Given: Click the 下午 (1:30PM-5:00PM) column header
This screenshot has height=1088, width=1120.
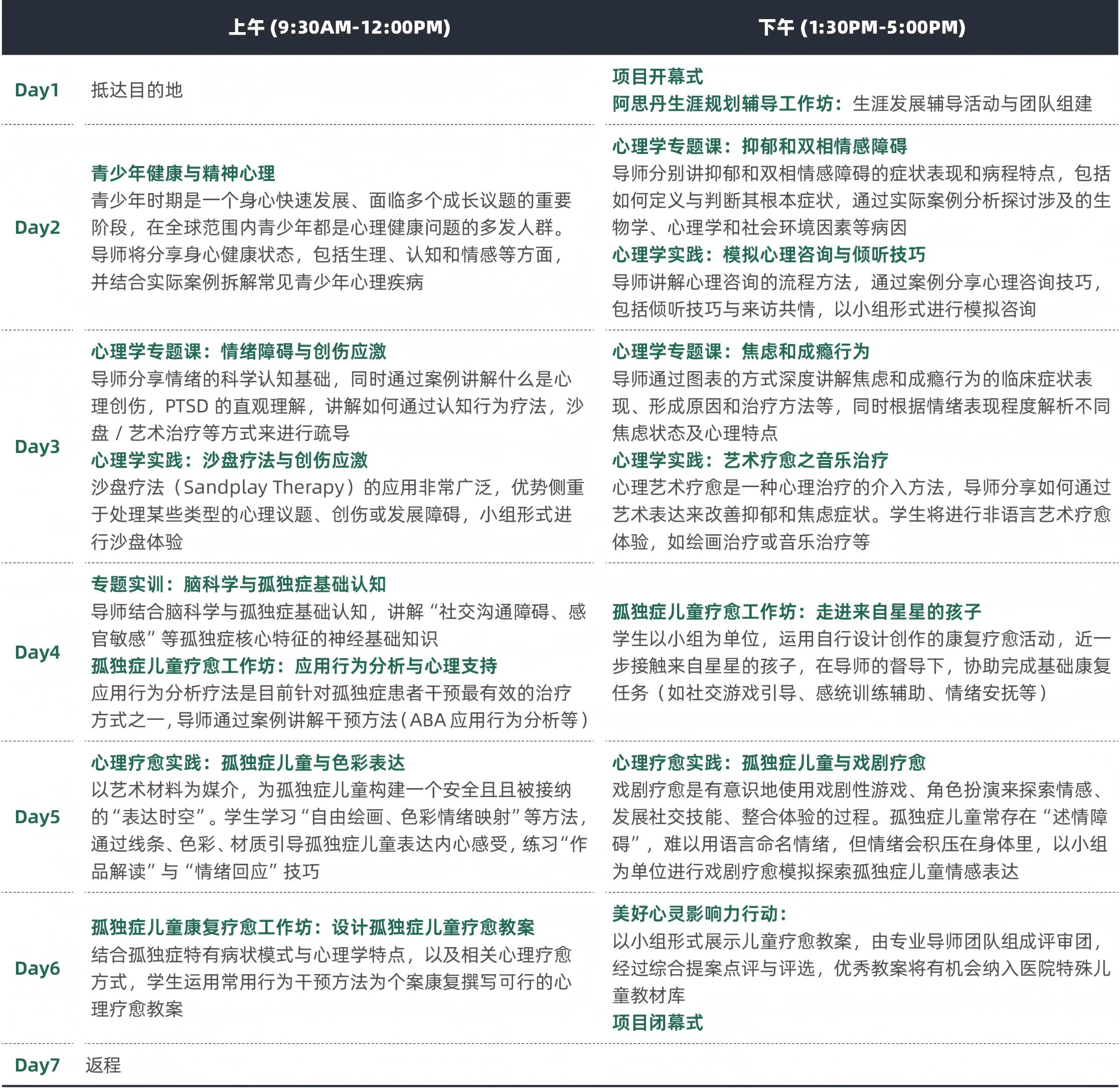Looking at the screenshot, I should click(861, 28).
